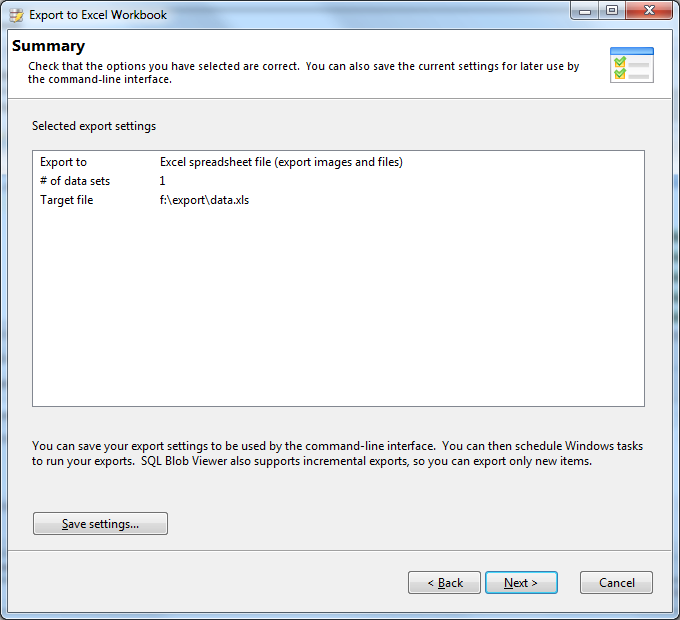
Task: Cancel the export wizard
Action: [616, 583]
